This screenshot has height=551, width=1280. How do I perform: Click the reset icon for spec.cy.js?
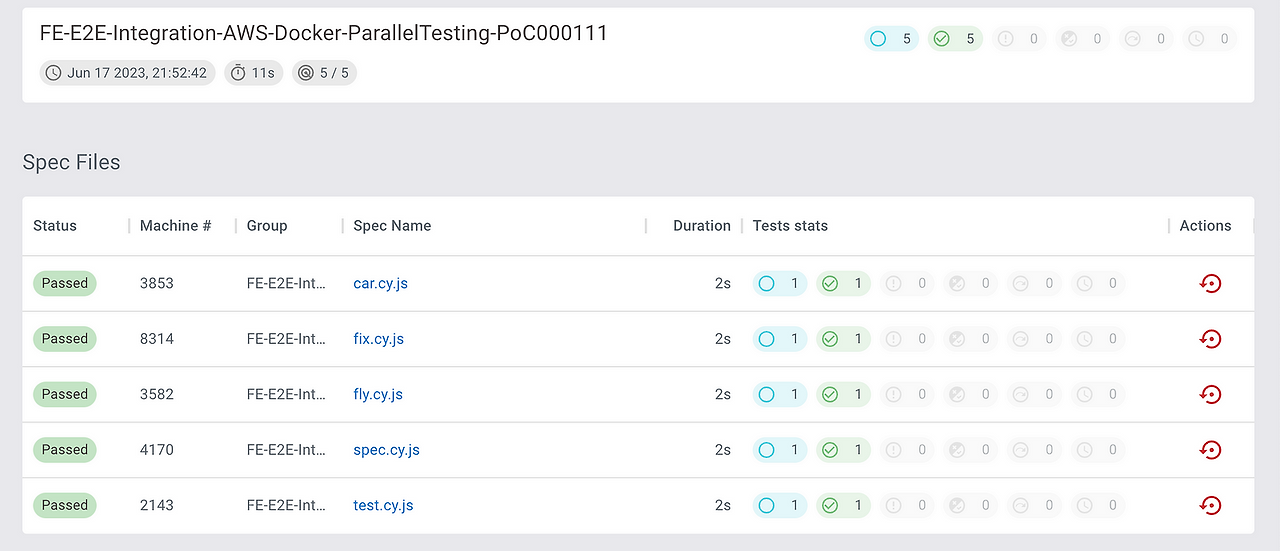pos(1210,450)
